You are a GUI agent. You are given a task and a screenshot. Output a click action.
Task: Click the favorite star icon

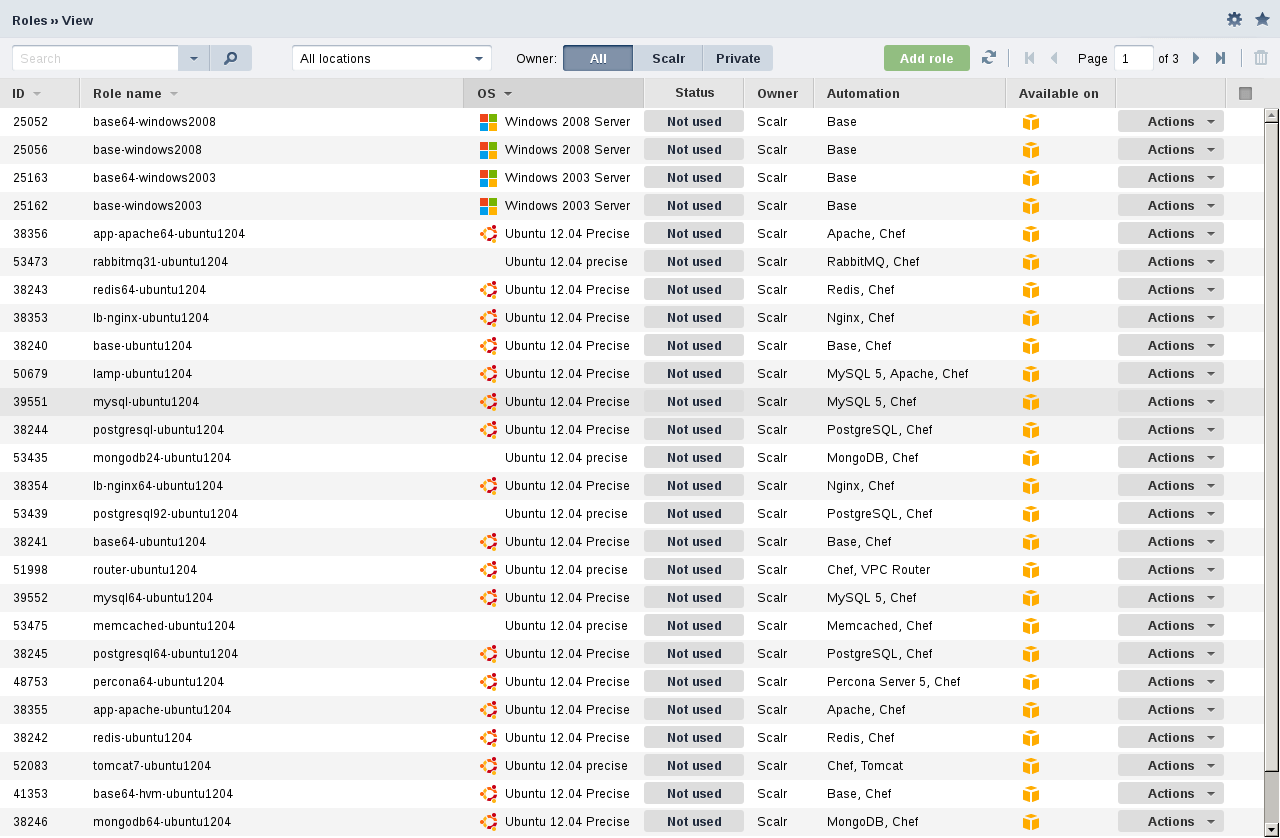click(1262, 19)
